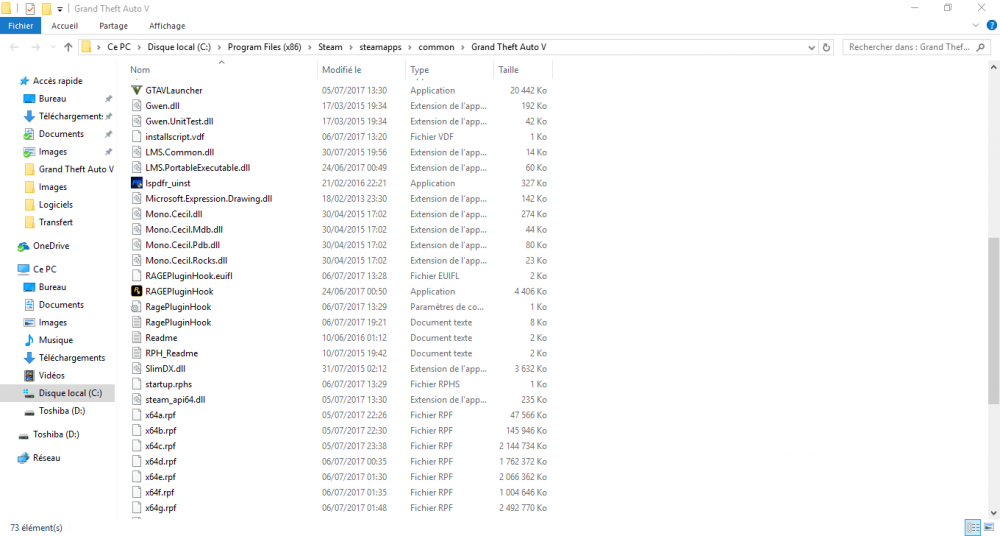The height and width of the screenshot is (536, 1000).
Task: Click the Gwen.dll file icon
Action: [135, 106]
